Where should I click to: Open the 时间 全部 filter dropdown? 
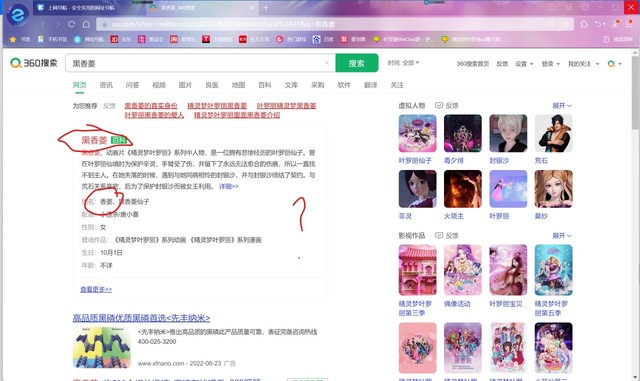coord(403,63)
